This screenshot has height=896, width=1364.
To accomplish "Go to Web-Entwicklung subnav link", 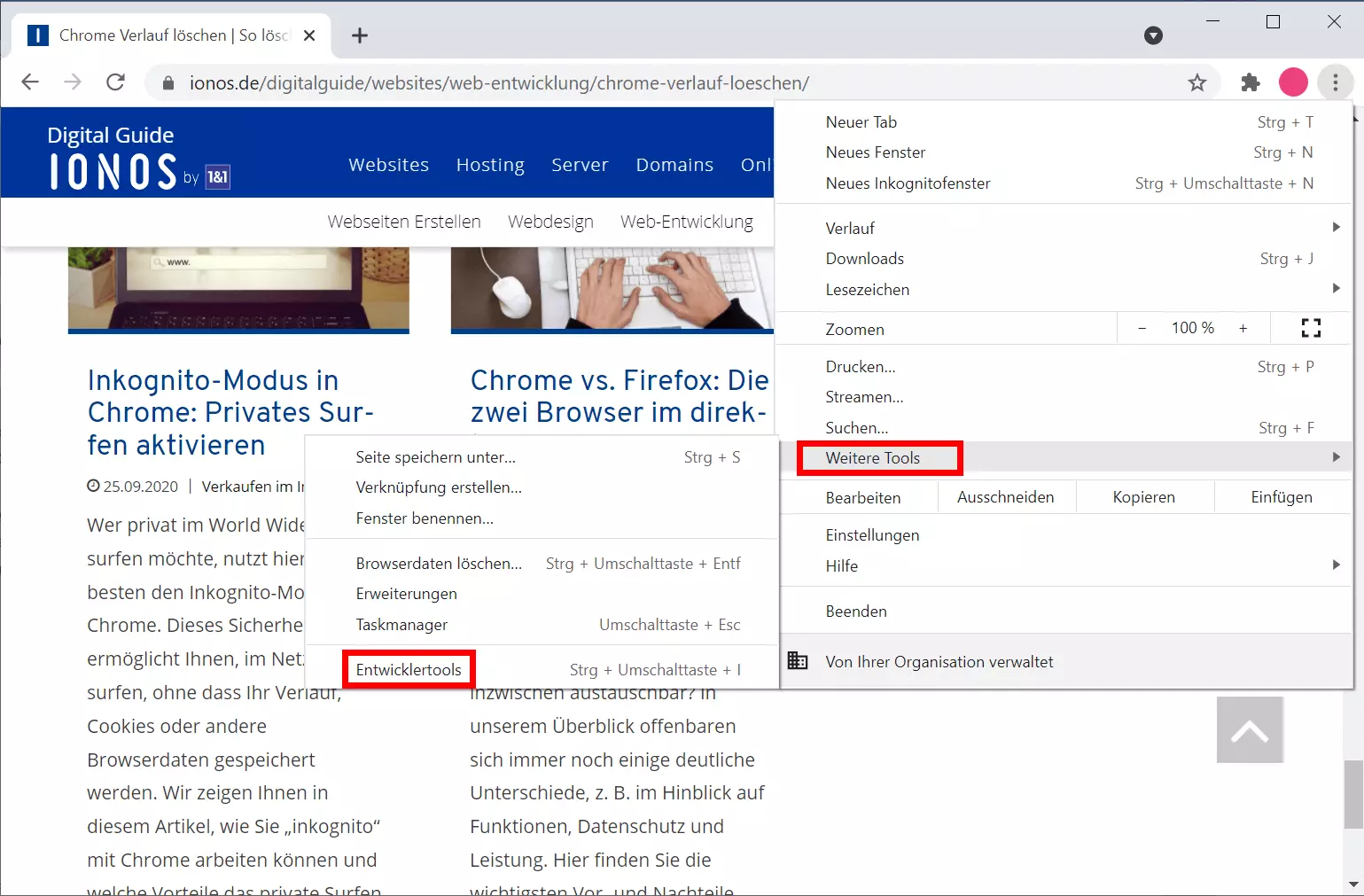I will 687,222.
